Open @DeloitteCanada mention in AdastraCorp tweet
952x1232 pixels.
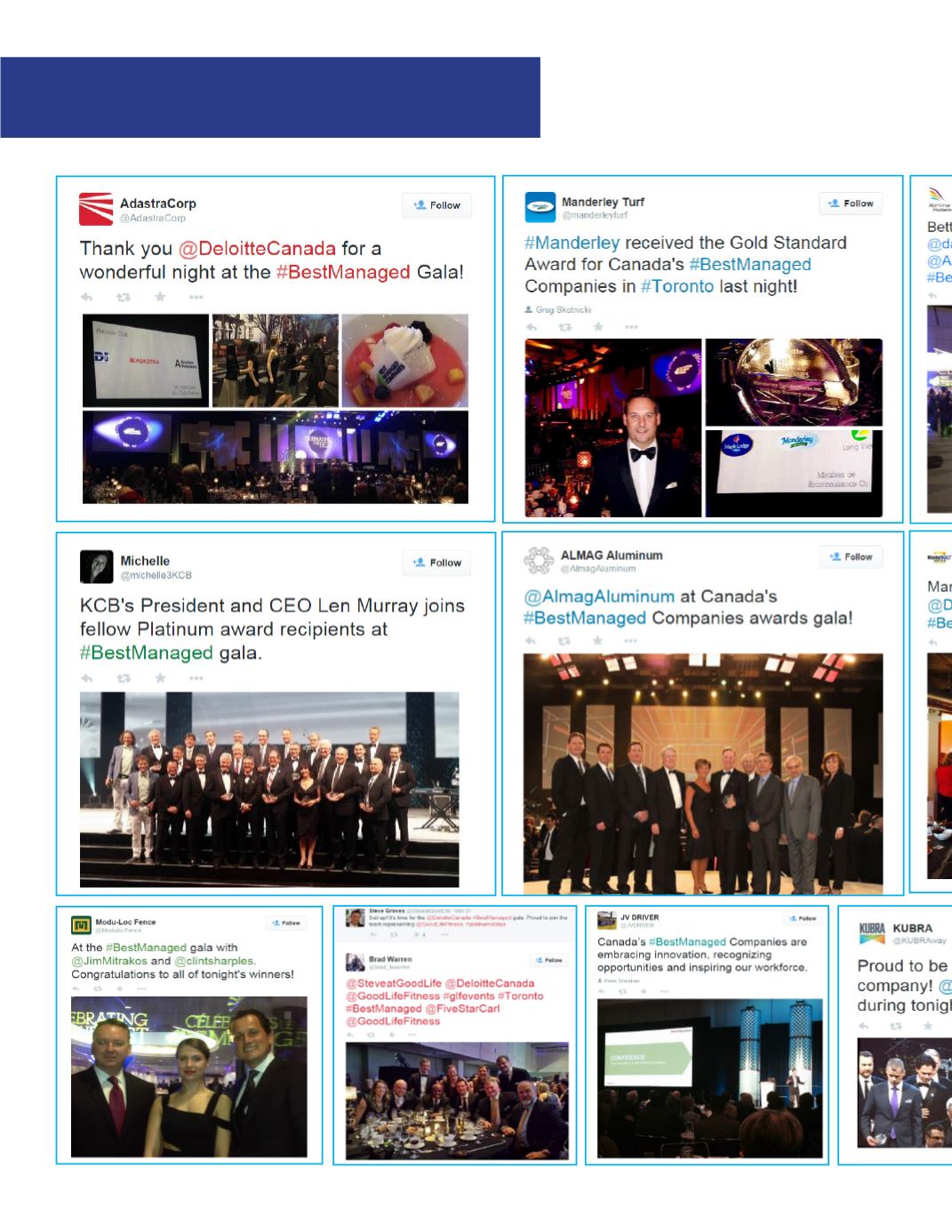(x=257, y=248)
